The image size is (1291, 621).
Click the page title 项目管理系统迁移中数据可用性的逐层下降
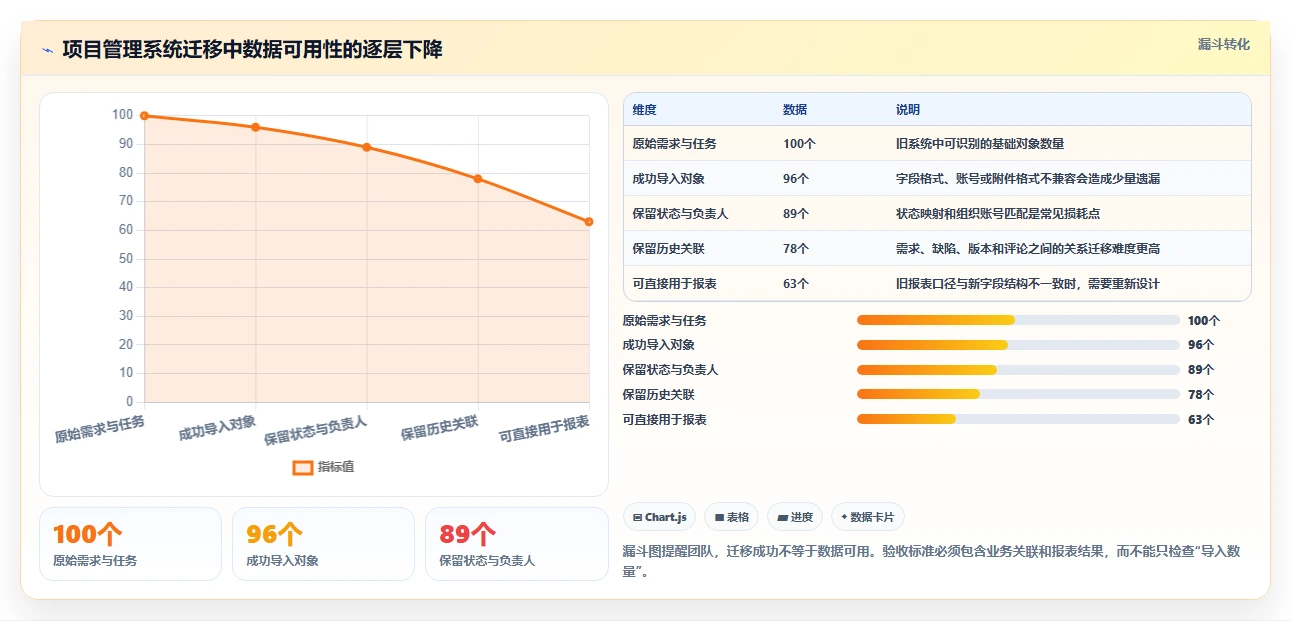click(x=252, y=50)
